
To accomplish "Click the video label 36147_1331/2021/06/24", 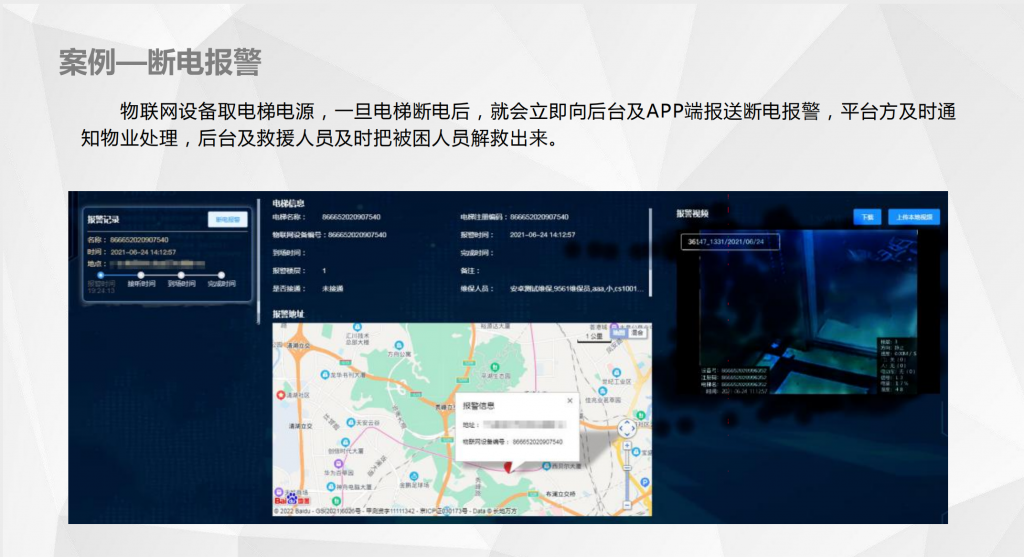I will tap(729, 242).
